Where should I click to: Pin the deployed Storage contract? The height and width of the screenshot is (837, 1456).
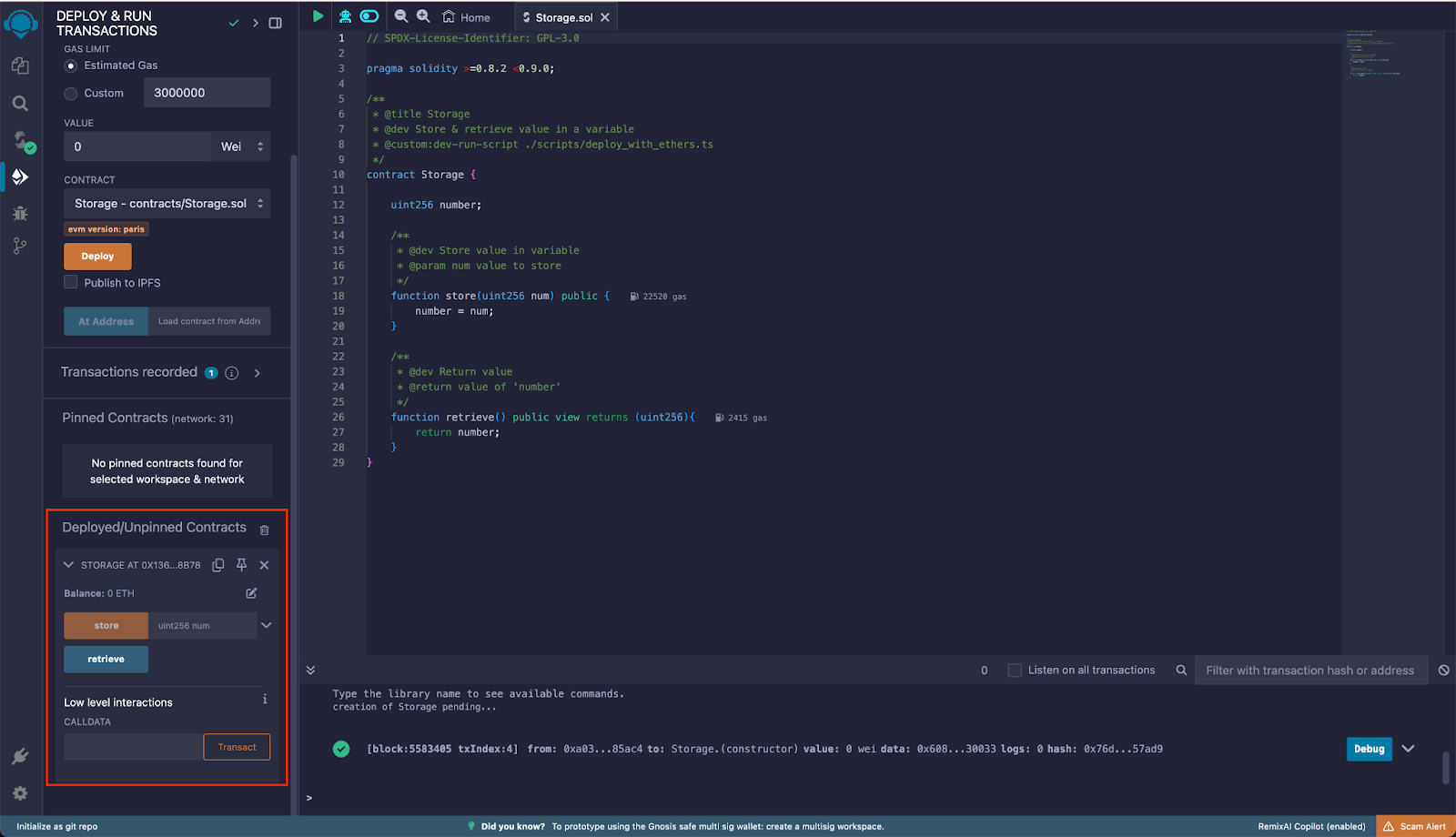click(241, 565)
